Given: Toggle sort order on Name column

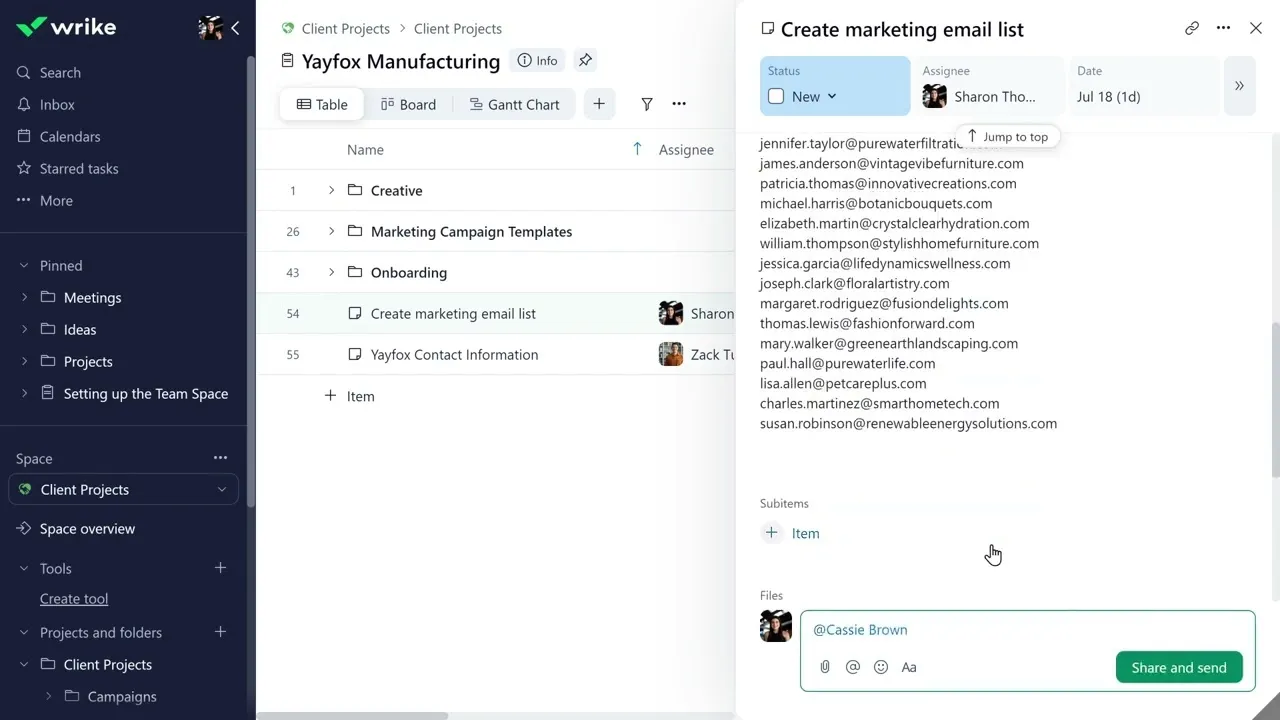Looking at the screenshot, I should coord(637,150).
